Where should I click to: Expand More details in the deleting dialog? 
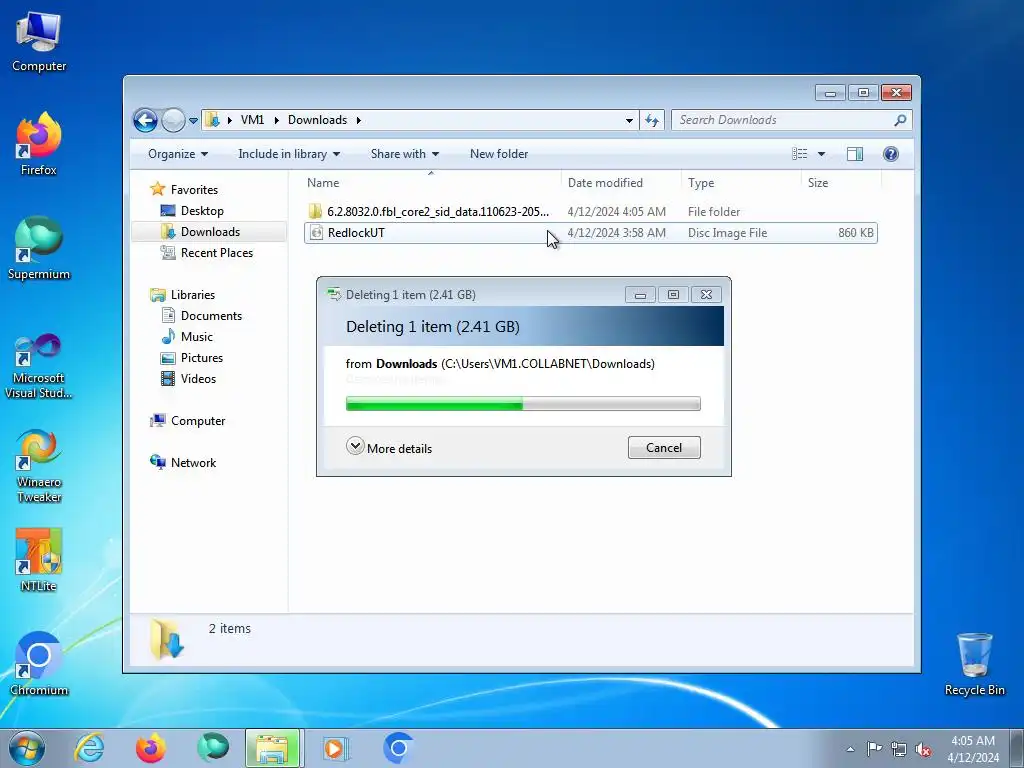tap(389, 448)
